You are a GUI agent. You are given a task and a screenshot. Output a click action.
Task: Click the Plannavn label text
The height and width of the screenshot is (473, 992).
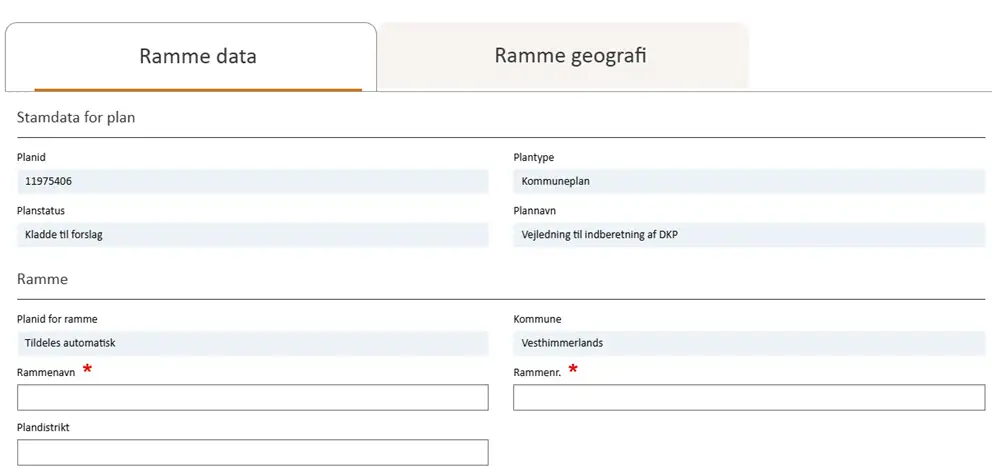point(534,211)
